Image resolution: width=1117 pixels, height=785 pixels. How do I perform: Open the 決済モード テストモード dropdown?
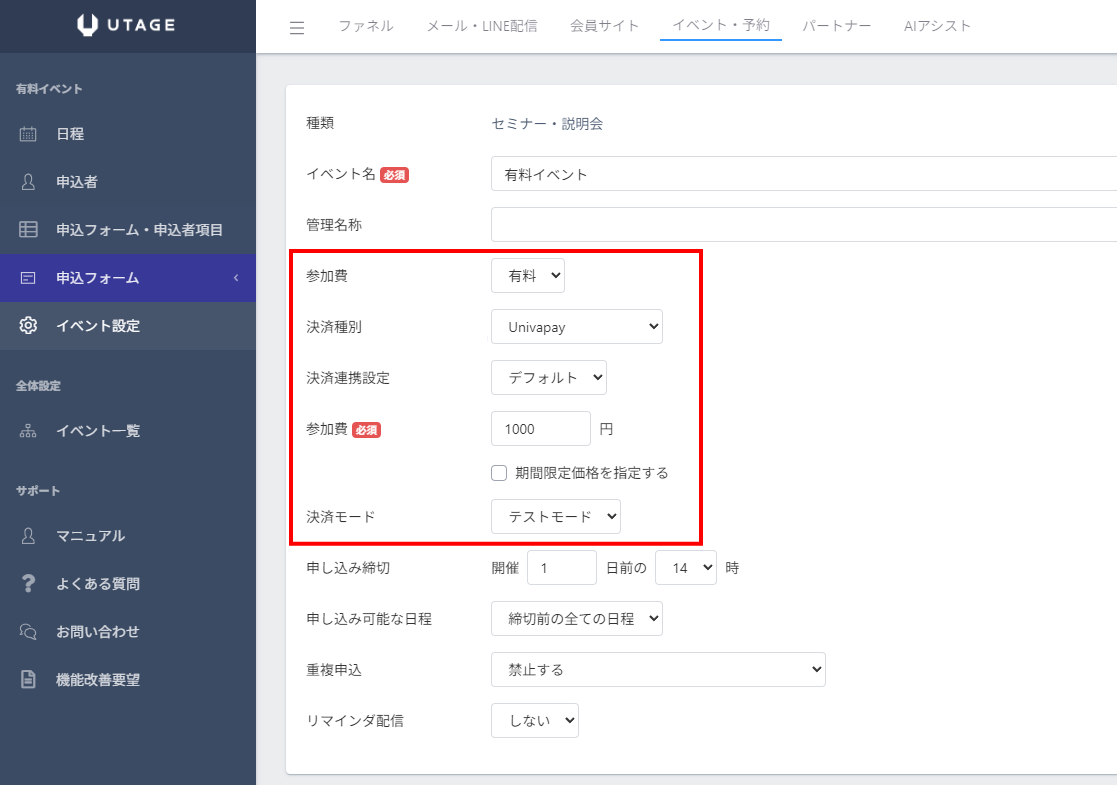pos(556,517)
